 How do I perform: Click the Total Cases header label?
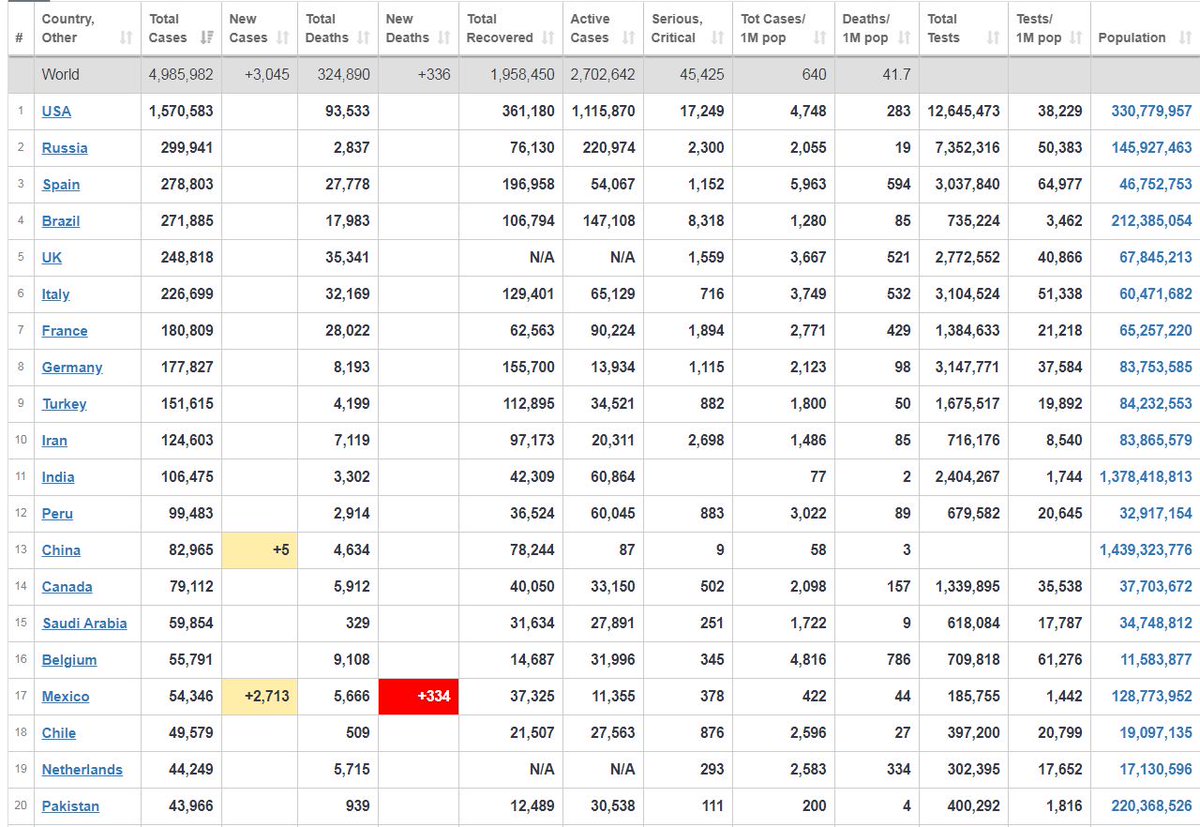point(167,28)
